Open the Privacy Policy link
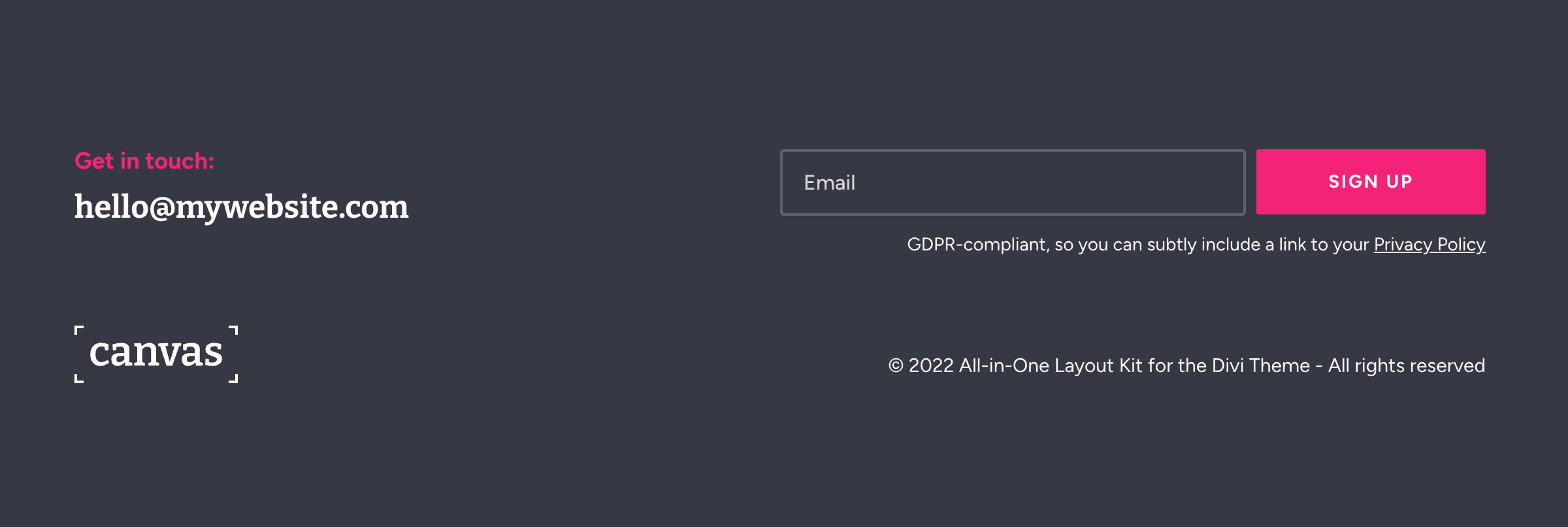The image size is (1568, 527). point(1429,245)
